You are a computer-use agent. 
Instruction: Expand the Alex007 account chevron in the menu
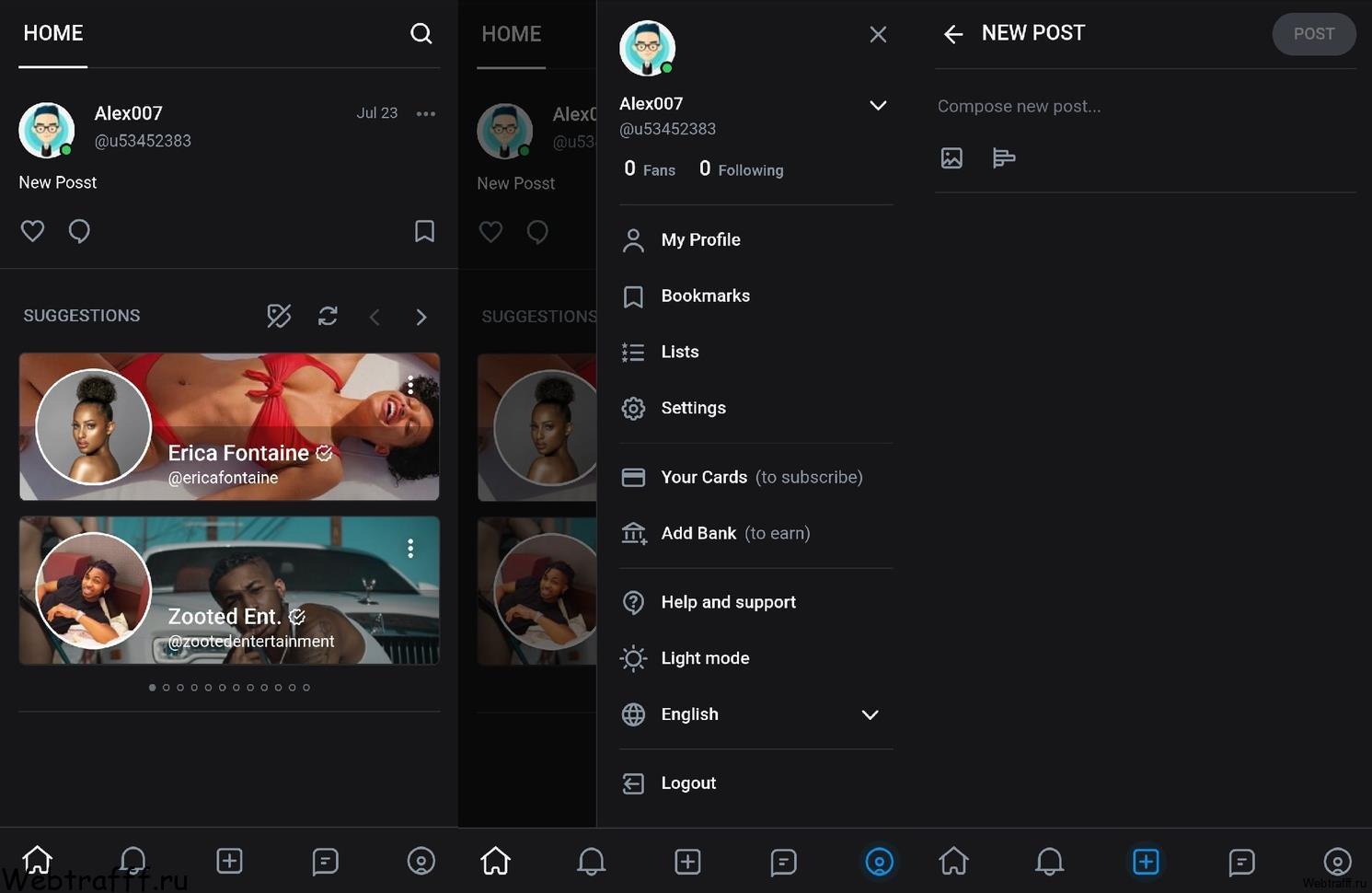878,105
